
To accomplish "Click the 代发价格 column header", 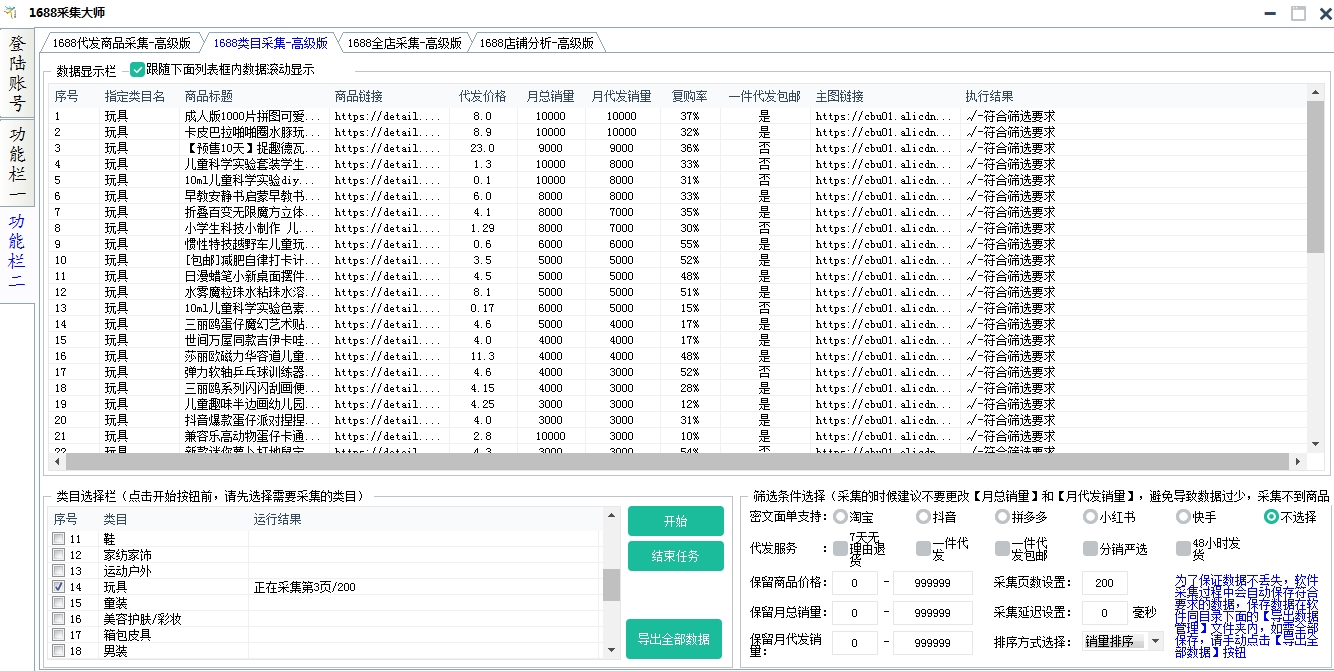I will tap(483, 96).
